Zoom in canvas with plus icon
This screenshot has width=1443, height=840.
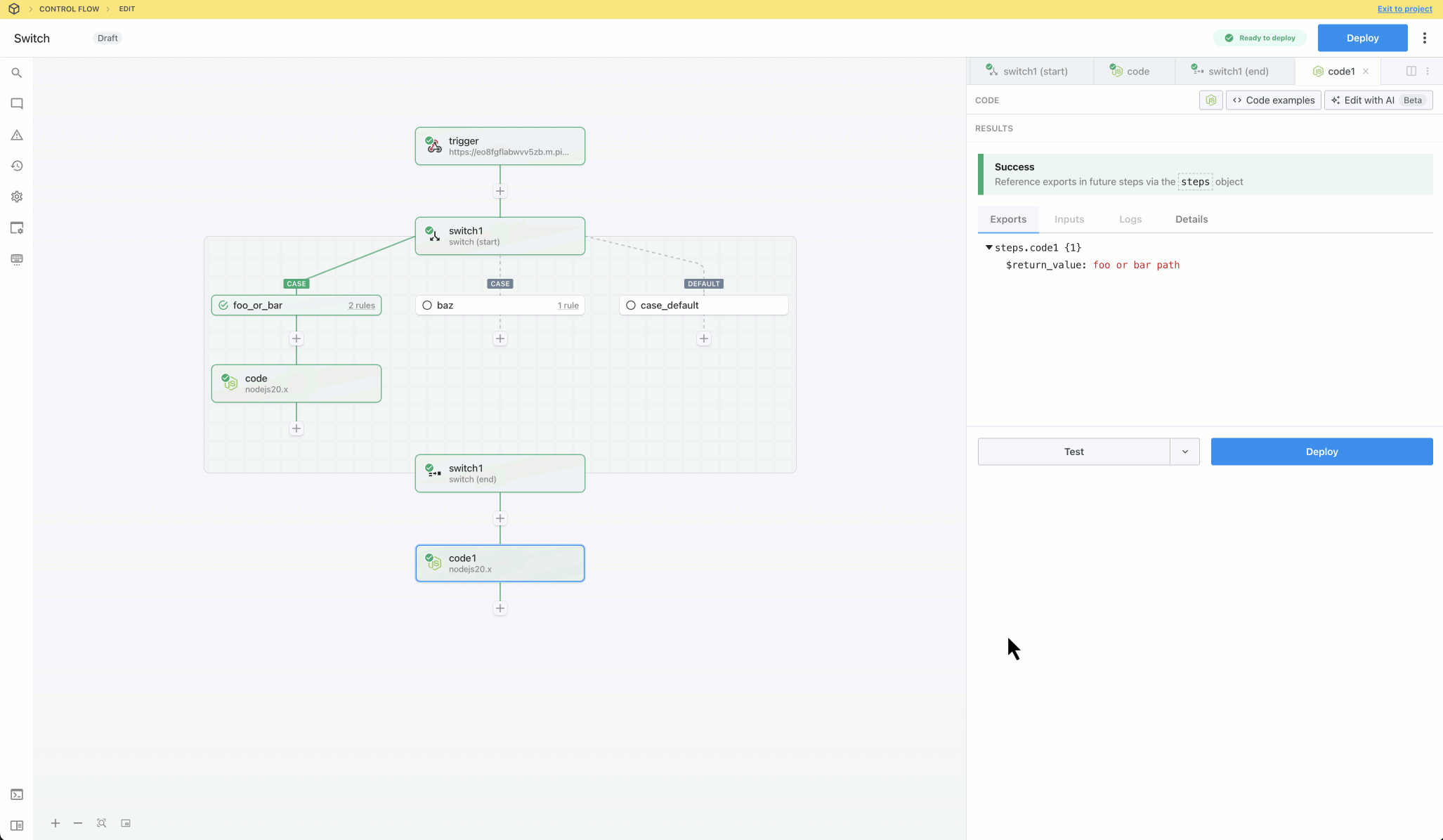tap(55, 823)
